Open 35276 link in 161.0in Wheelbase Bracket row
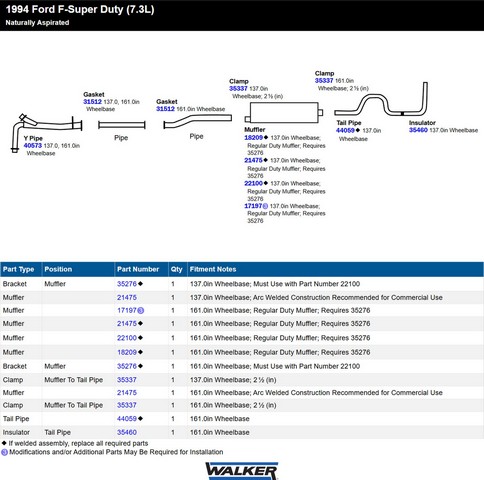484x480 pixels. [x=127, y=366]
